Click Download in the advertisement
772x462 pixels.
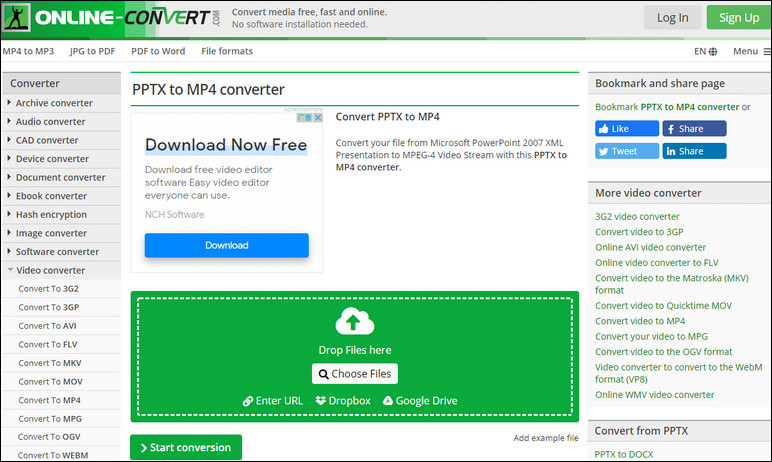click(x=226, y=245)
